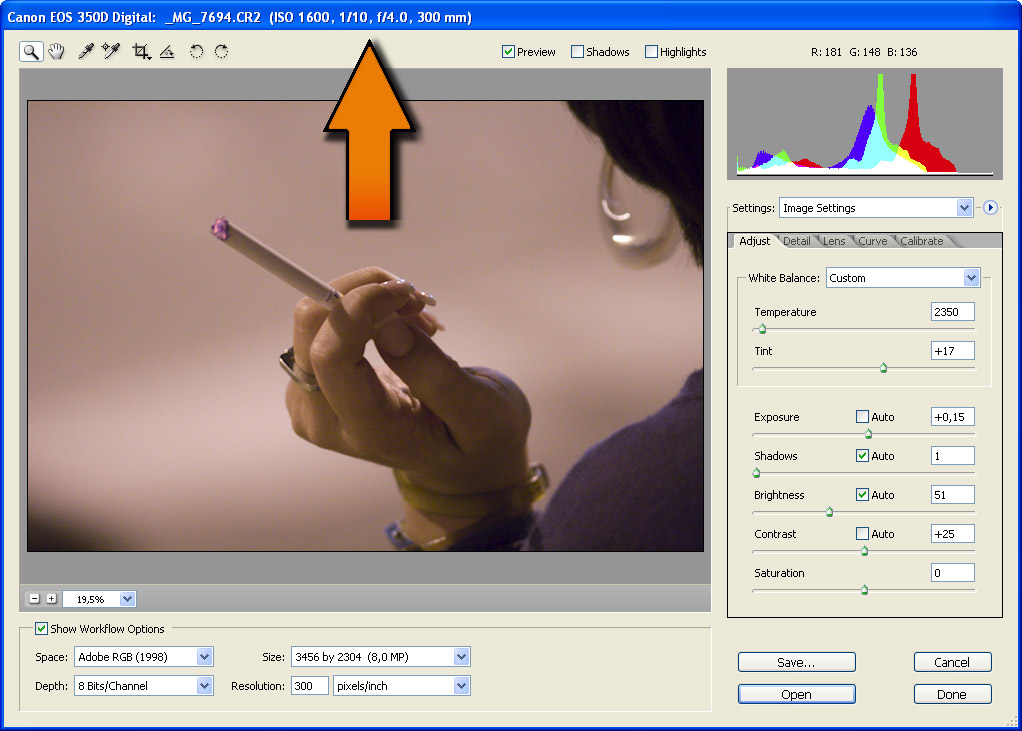Click the Temperature slider handle
The width and height of the screenshot is (1022, 731).
(x=763, y=329)
